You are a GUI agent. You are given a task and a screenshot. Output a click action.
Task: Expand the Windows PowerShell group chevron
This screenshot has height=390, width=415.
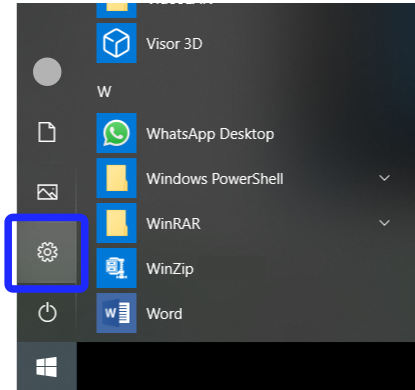384,178
